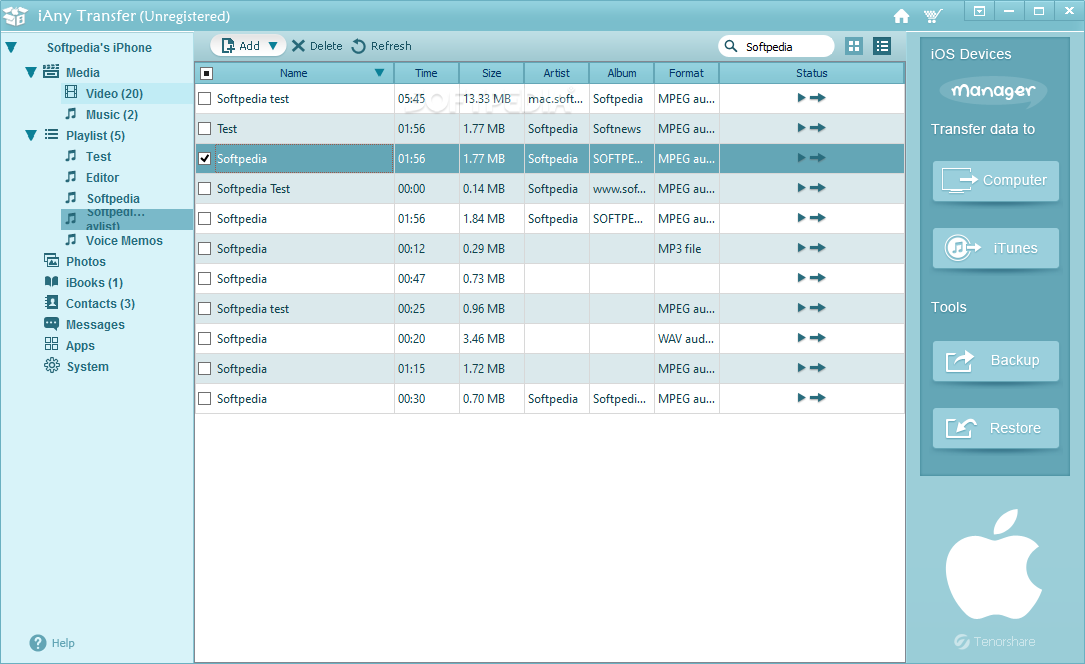
Task: Click the Photos icon in sidebar
Action: coord(51,261)
